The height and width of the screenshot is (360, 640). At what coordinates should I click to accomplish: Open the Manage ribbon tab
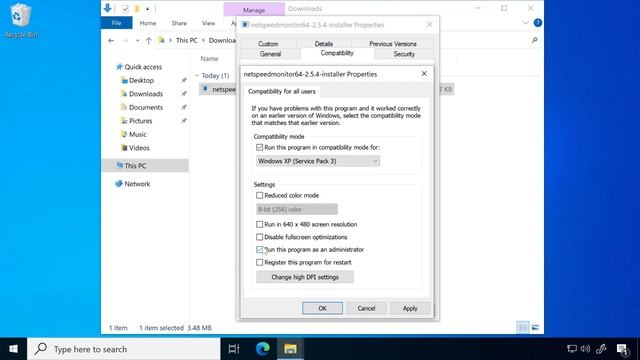coord(254,10)
